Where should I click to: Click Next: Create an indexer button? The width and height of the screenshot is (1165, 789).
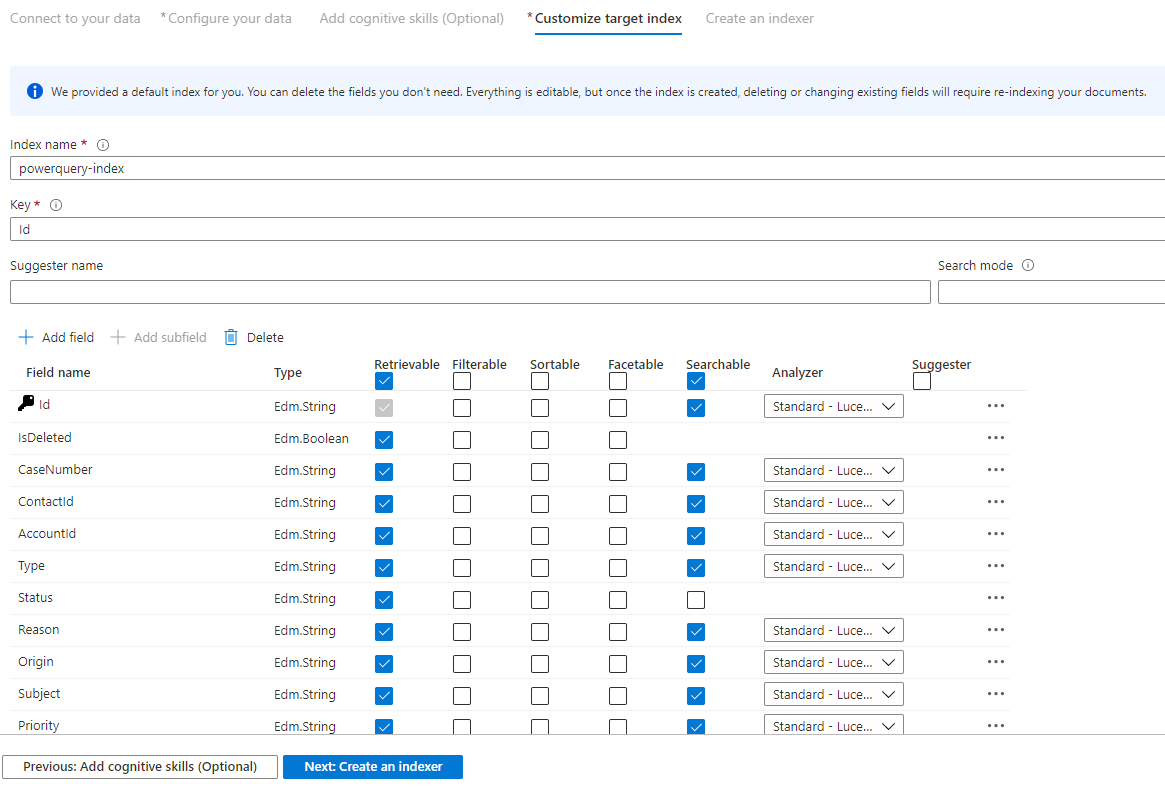tap(373, 767)
